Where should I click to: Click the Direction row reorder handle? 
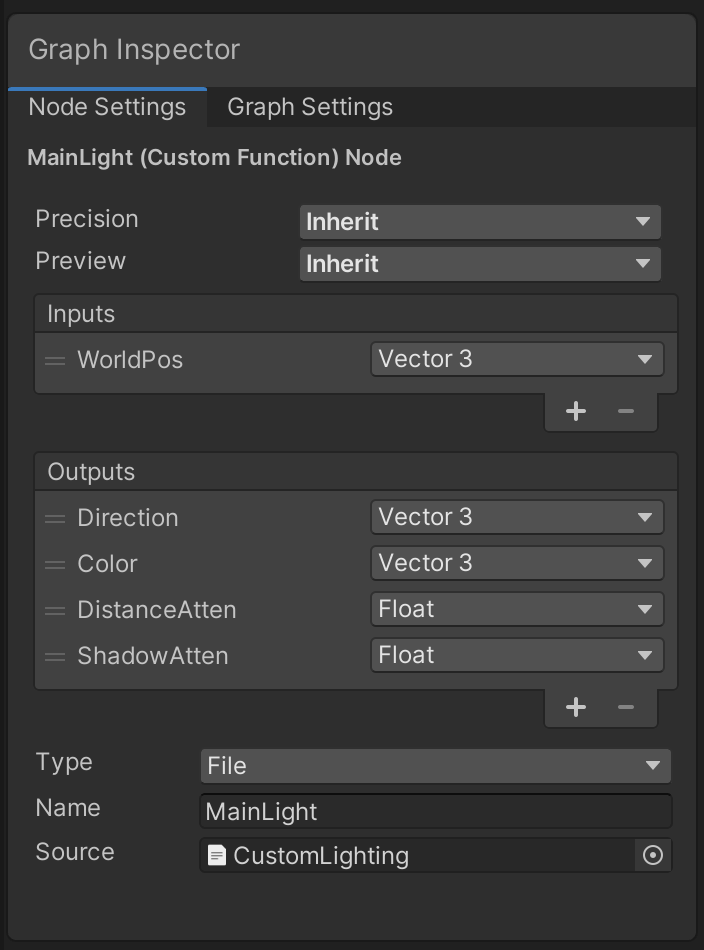point(55,518)
